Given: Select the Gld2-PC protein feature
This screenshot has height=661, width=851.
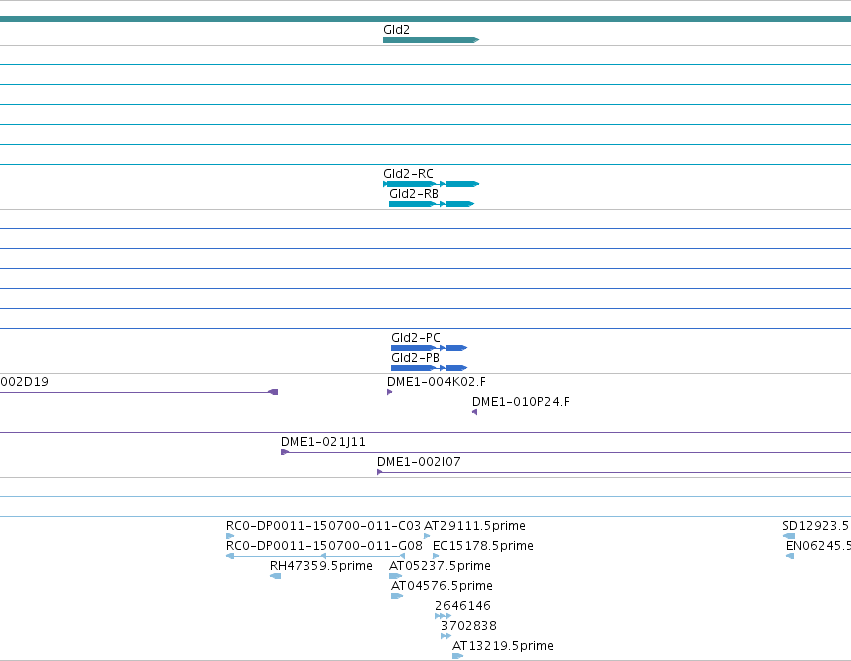Looking at the screenshot, I should (x=429, y=348).
